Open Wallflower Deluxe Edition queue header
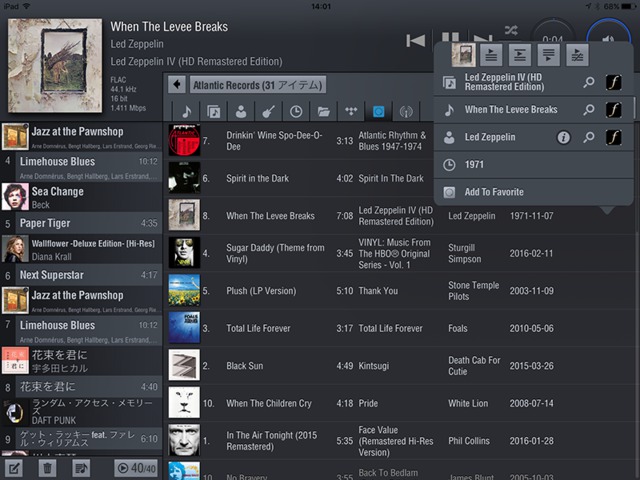This screenshot has width=640, height=480. (x=82, y=249)
